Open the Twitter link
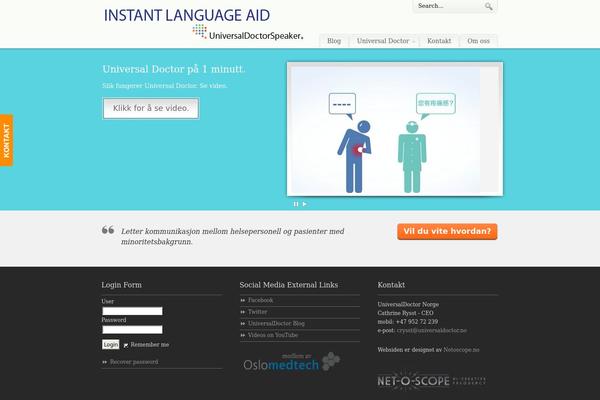The height and width of the screenshot is (400, 600). click(258, 312)
